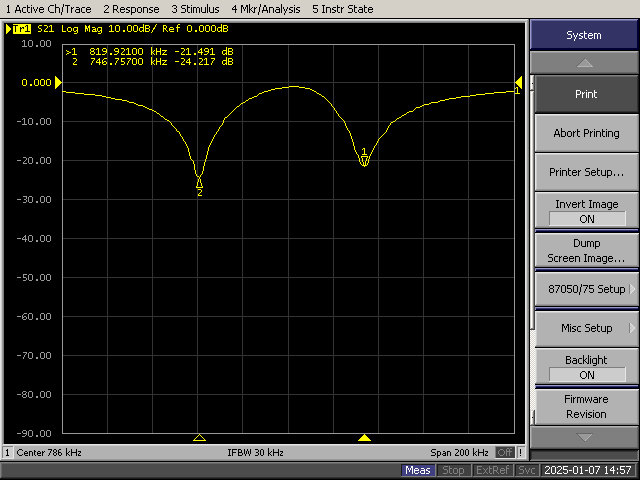Open the Response menu

click(x=131, y=9)
